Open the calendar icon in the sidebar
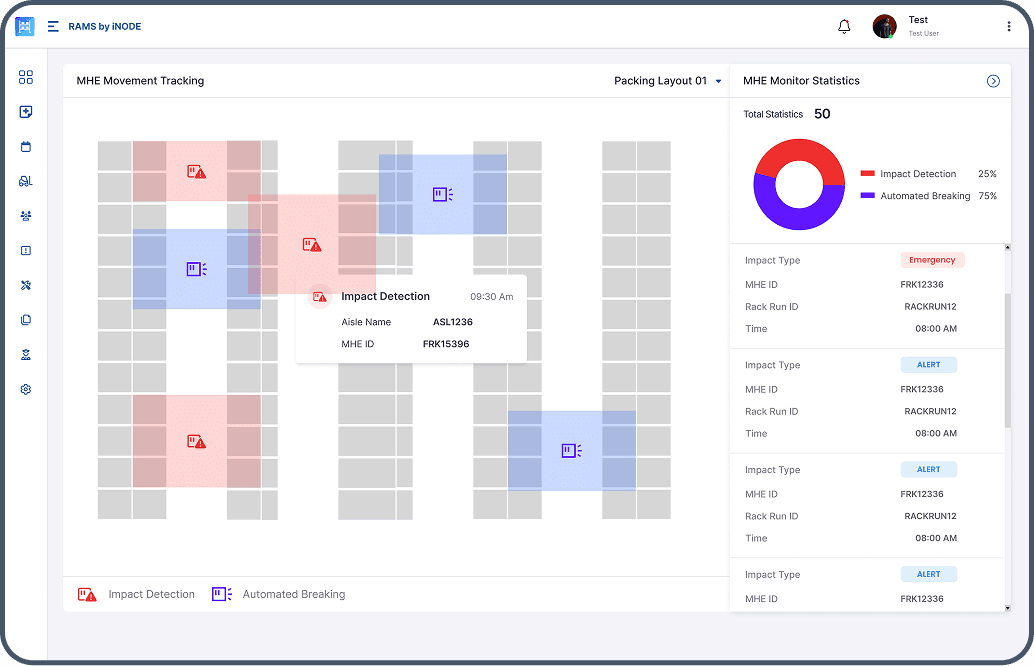The width and height of the screenshot is (1034, 666). [26, 146]
